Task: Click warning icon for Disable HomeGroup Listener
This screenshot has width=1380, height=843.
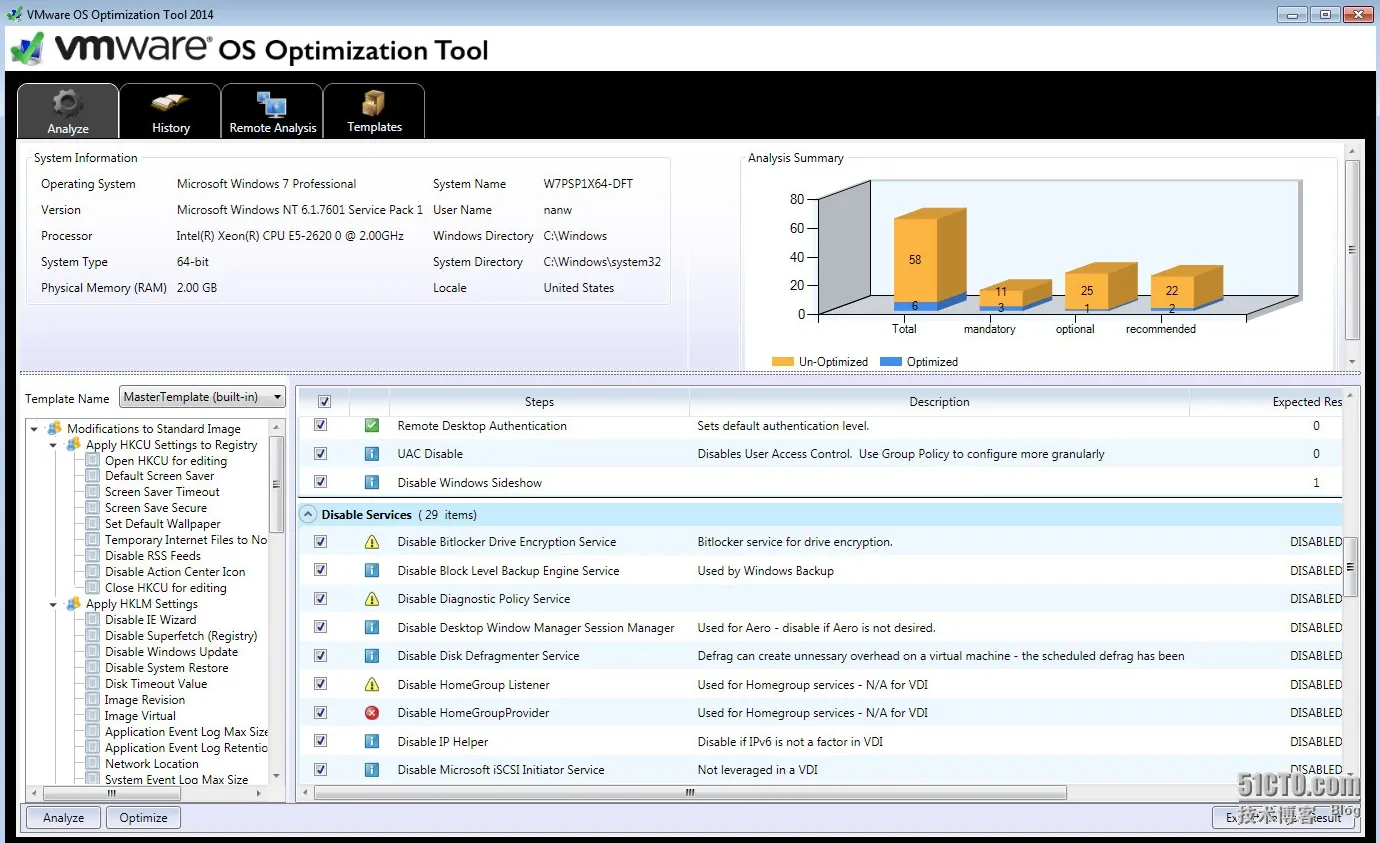Action: tap(372, 685)
